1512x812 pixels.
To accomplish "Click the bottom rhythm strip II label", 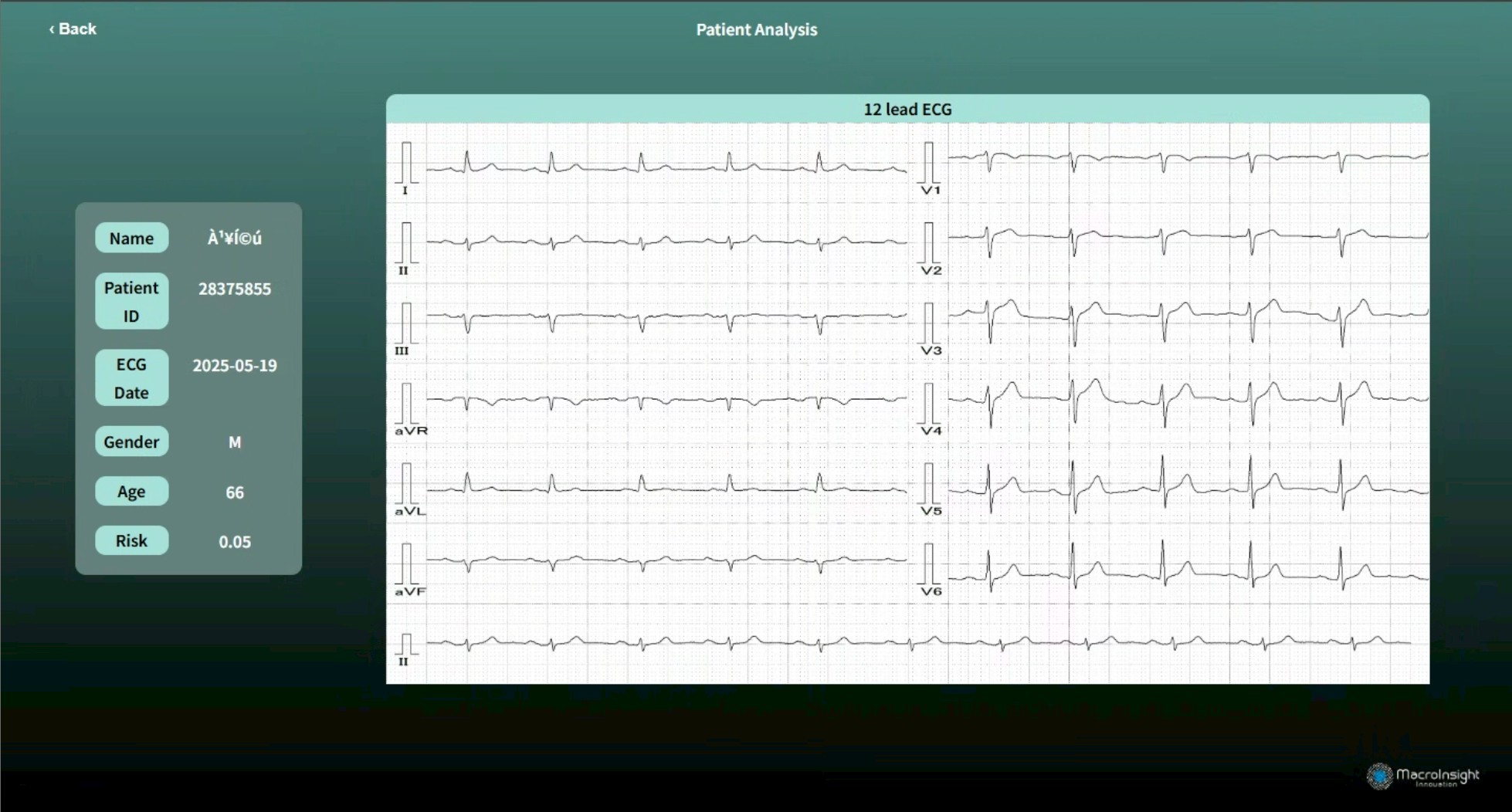I will tap(402, 661).
